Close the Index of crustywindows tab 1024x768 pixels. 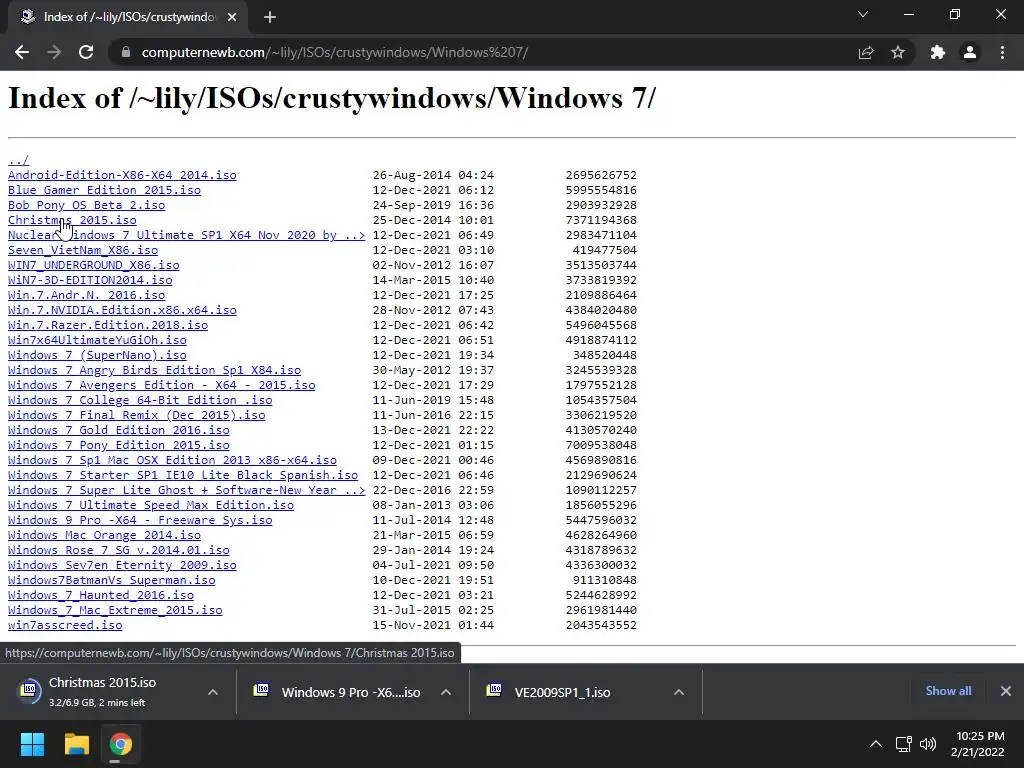point(232,17)
